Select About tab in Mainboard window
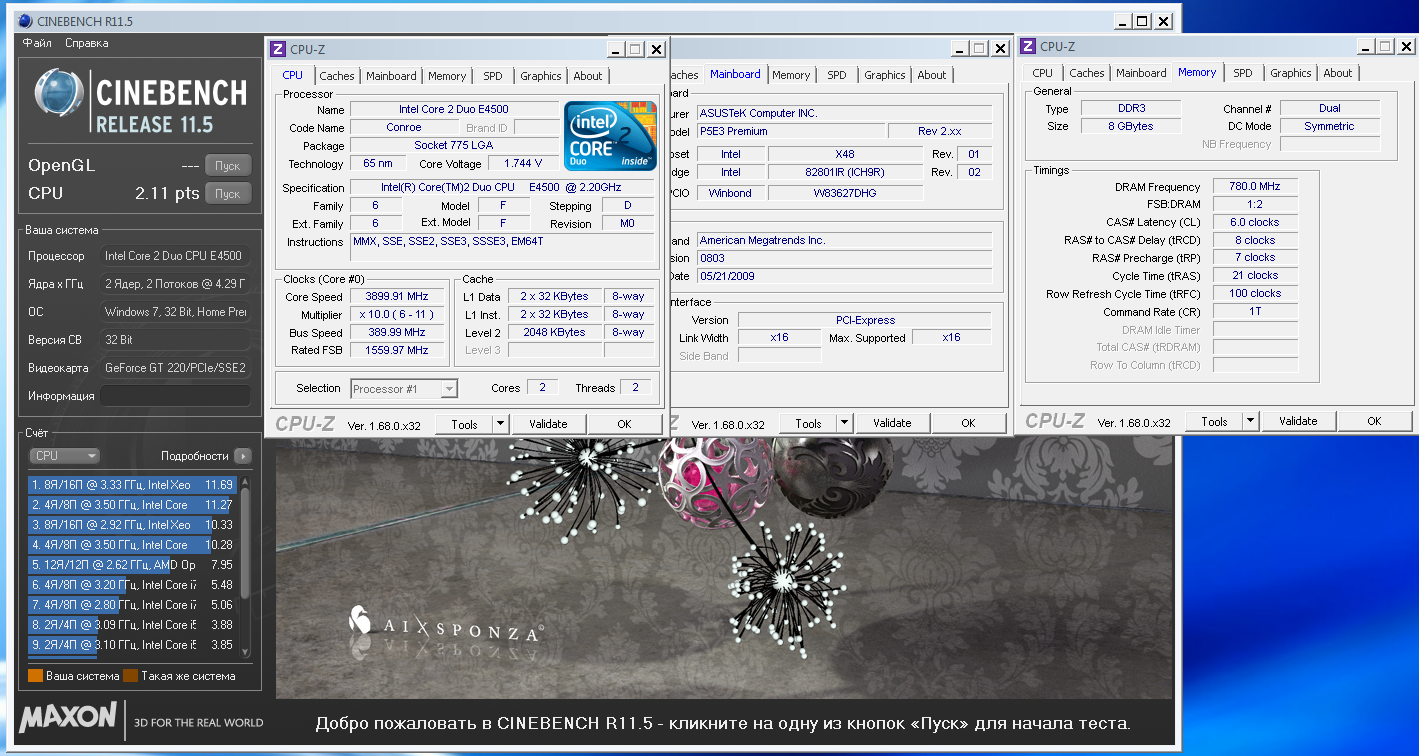Screen dimensions: 1419x756 932,75
